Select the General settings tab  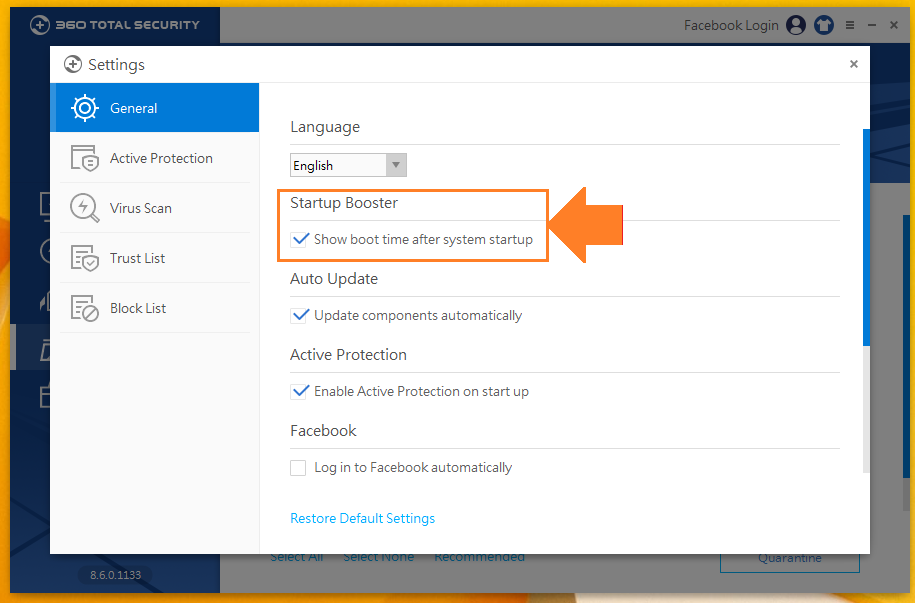(155, 108)
